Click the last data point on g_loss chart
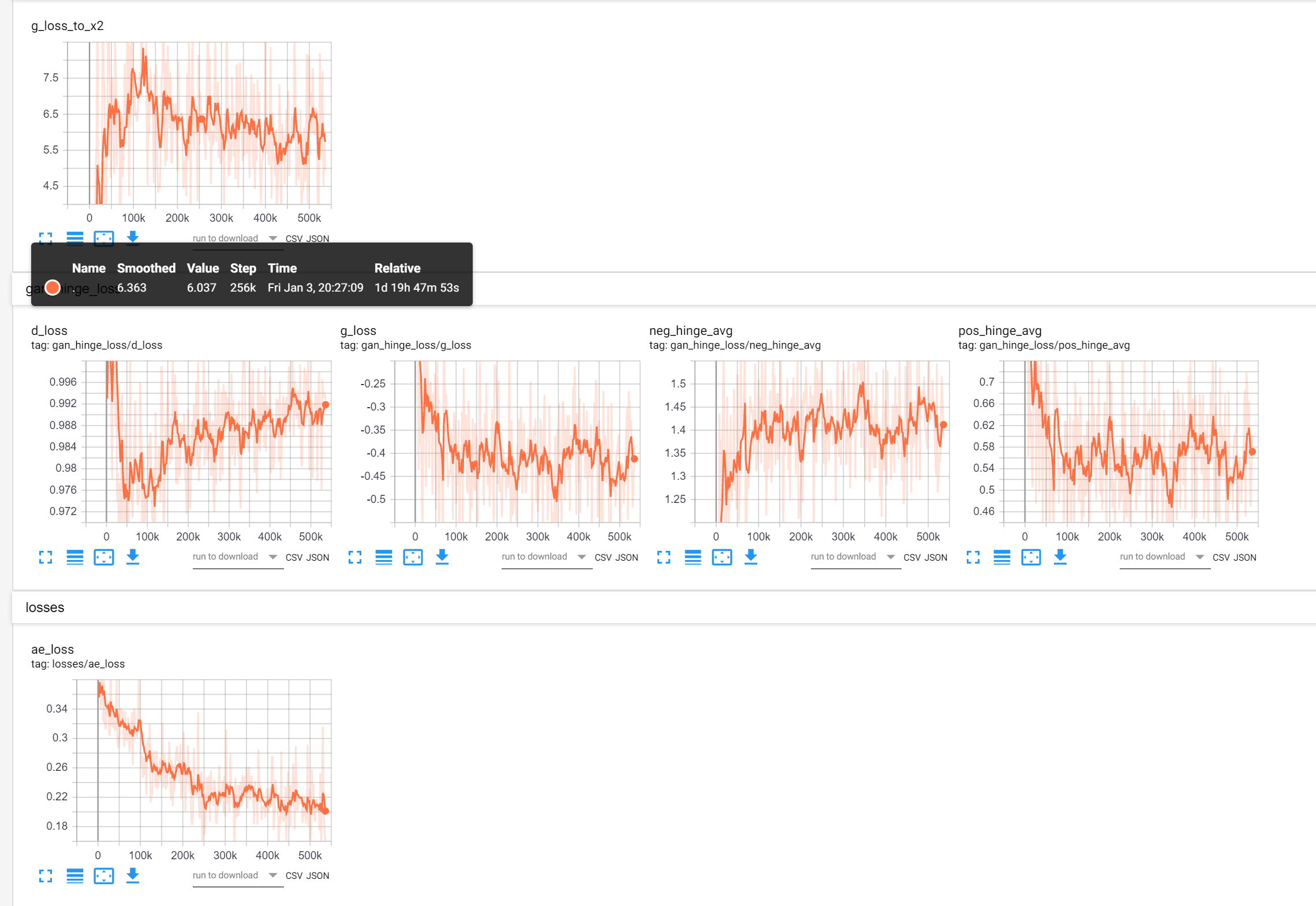The height and width of the screenshot is (906, 1316). [x=634, y=459]
